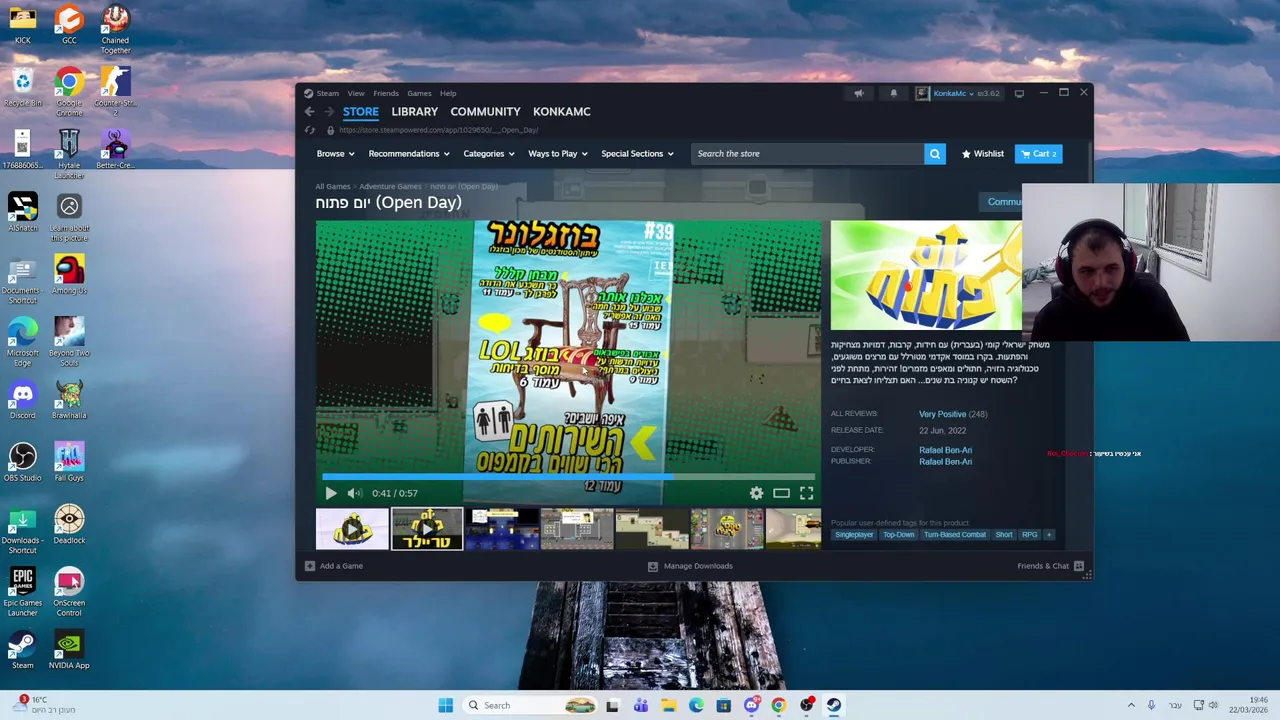Open Discord desktop shortcut
1280x720 pixels.
click(22, 399)
